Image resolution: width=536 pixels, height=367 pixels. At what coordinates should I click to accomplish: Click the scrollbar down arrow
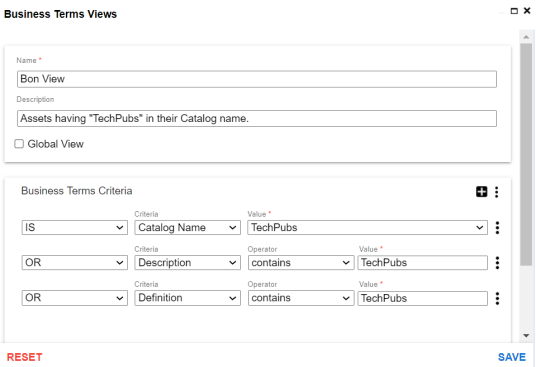[x=526, y=336]
